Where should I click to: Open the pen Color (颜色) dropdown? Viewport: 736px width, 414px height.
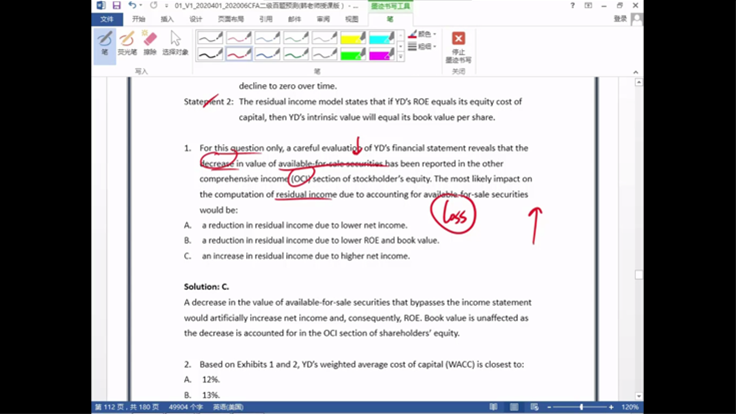coord(422,34)
